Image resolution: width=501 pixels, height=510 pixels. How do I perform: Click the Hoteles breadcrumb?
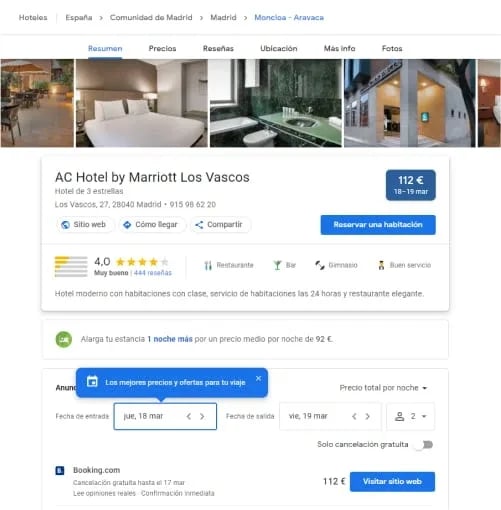click(33, 17)
